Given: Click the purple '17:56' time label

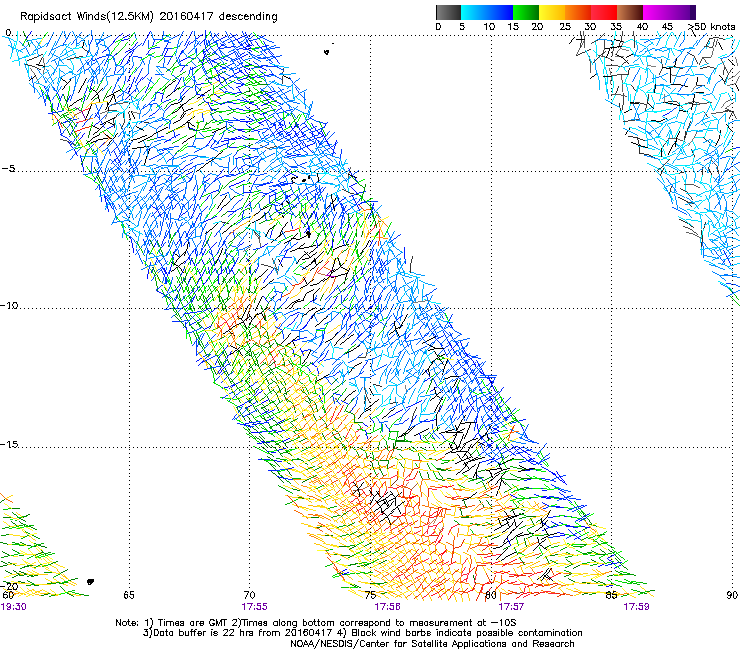Looking at the screenshot, I should [x=387, y=607].
